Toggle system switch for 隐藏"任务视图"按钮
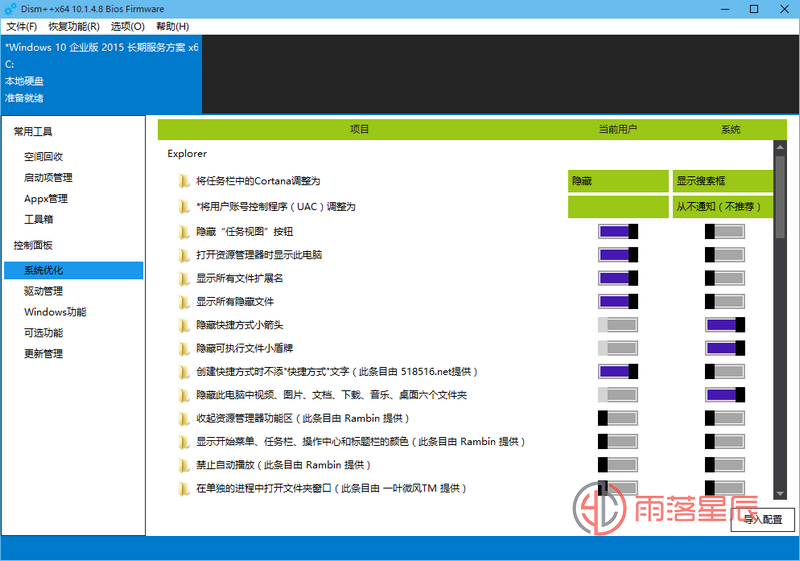Viewport: 800px width, 561px height. tap(725, 232)
